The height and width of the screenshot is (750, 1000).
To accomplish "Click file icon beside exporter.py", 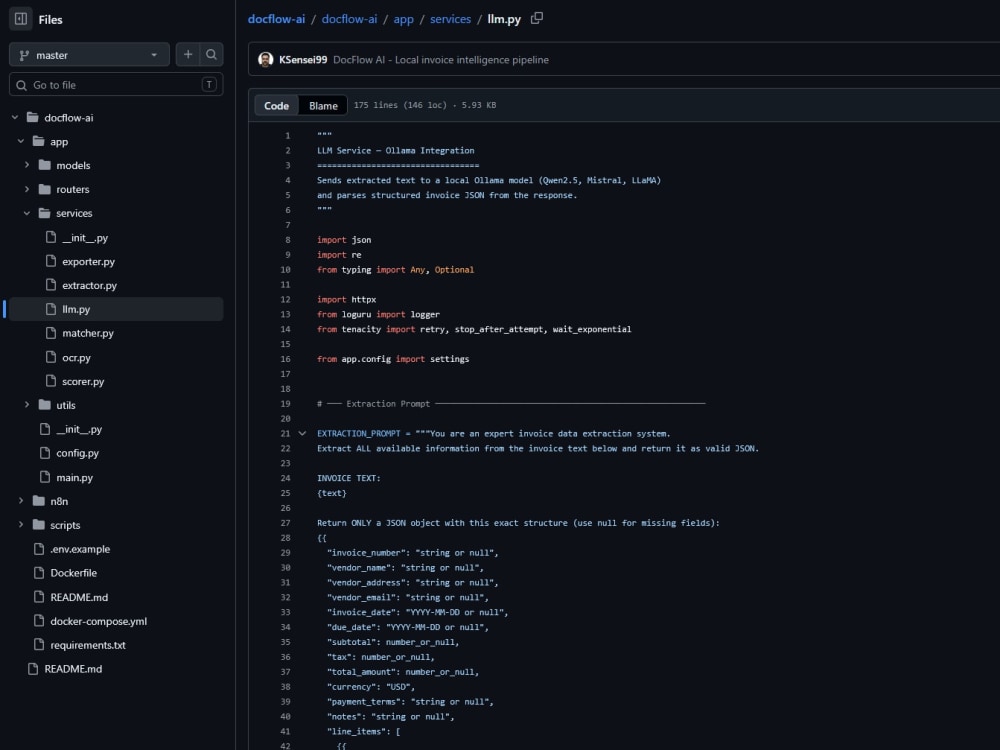I will click(51, 261).
